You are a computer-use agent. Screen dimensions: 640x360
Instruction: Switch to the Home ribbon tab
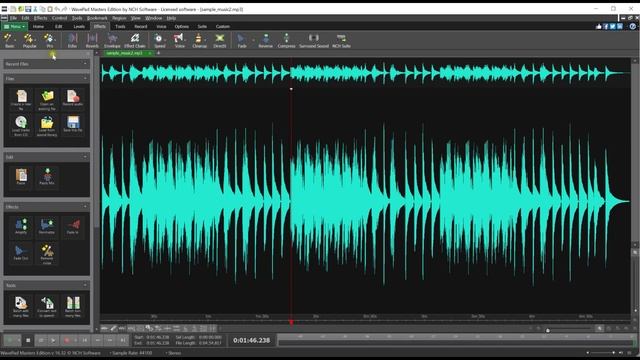point(38,27)
